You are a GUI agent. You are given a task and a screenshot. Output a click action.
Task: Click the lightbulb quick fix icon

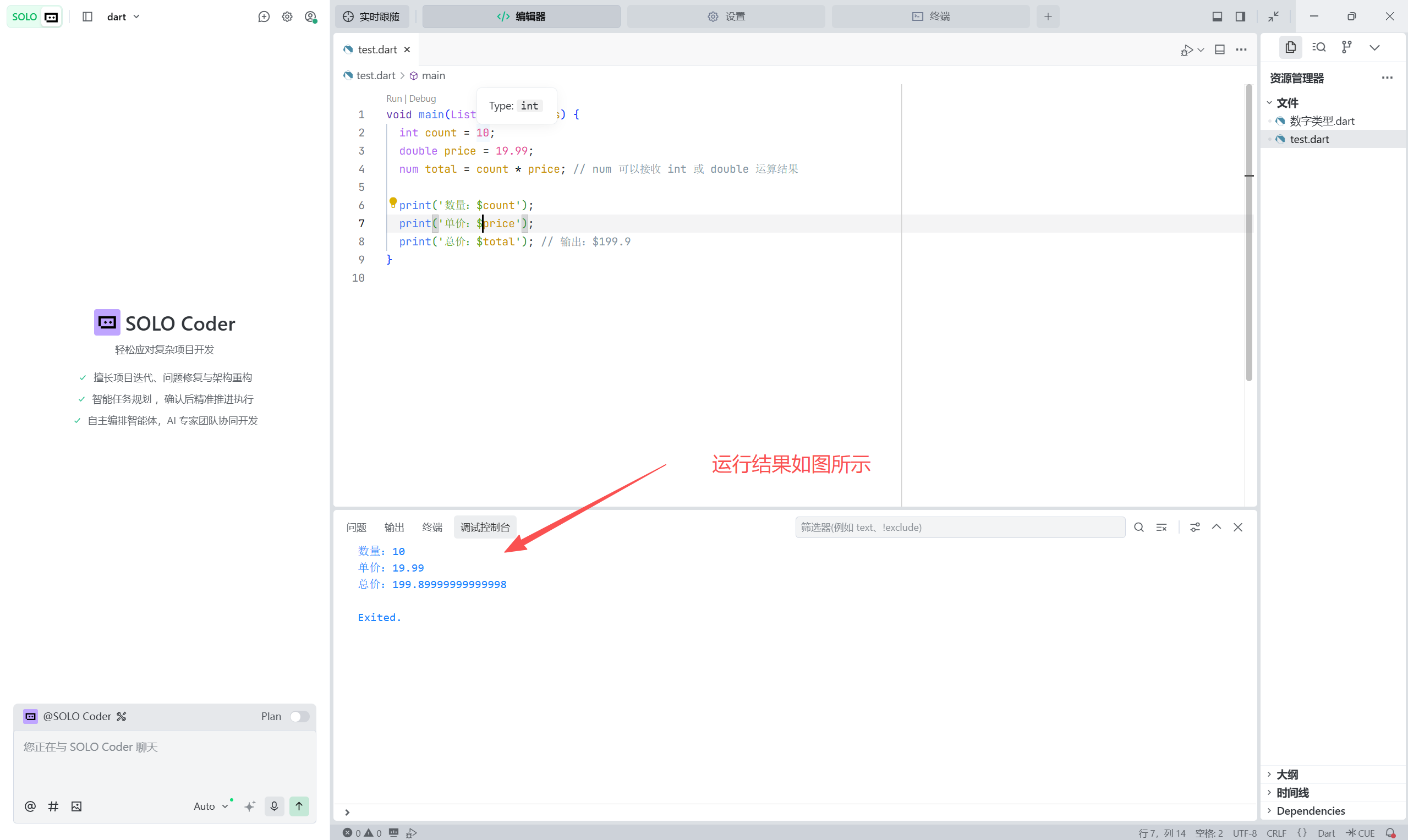tap(393, 202)
